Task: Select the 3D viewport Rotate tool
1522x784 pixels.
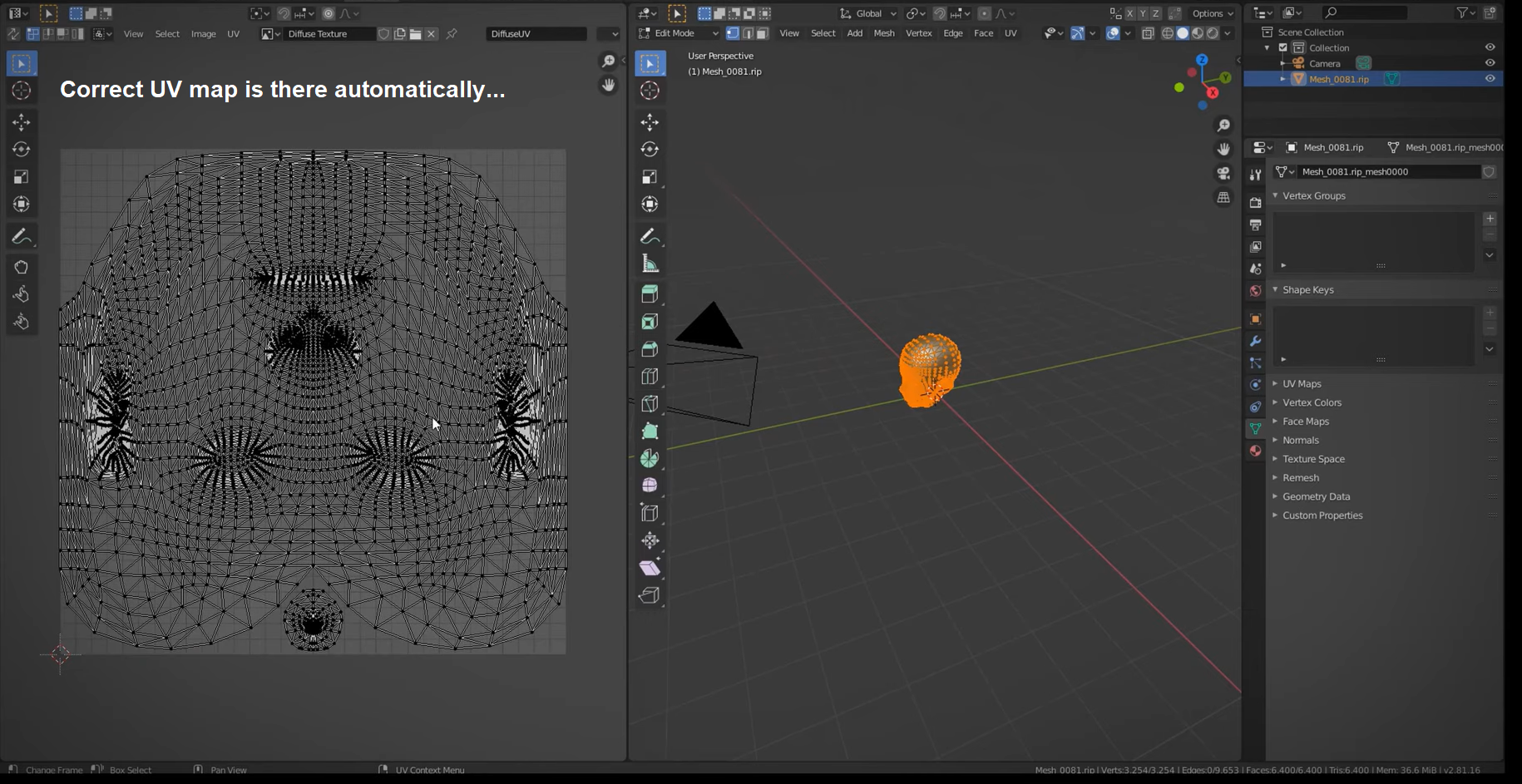Action: [x=650, y=150]
